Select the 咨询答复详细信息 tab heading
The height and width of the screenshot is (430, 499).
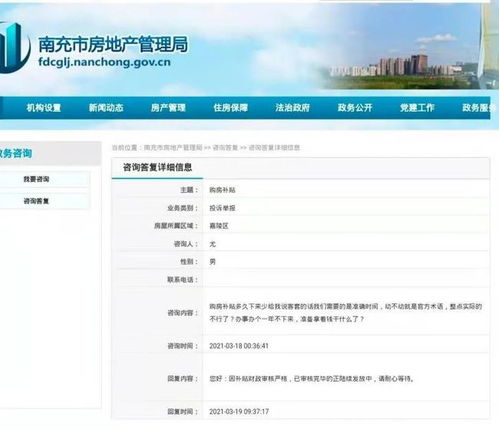[x=158, y=167]
